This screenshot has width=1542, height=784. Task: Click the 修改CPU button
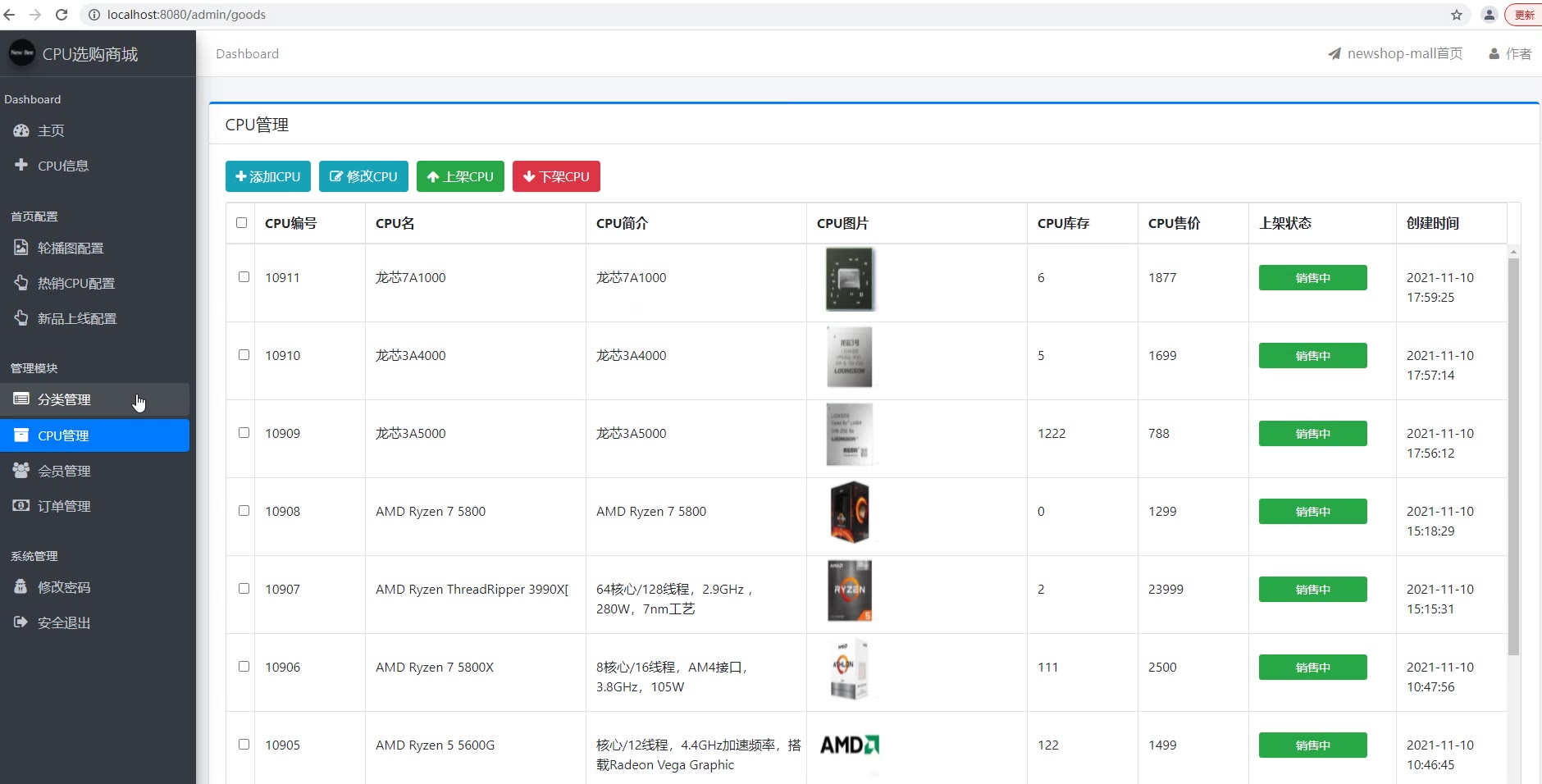(x=363, y=176)
